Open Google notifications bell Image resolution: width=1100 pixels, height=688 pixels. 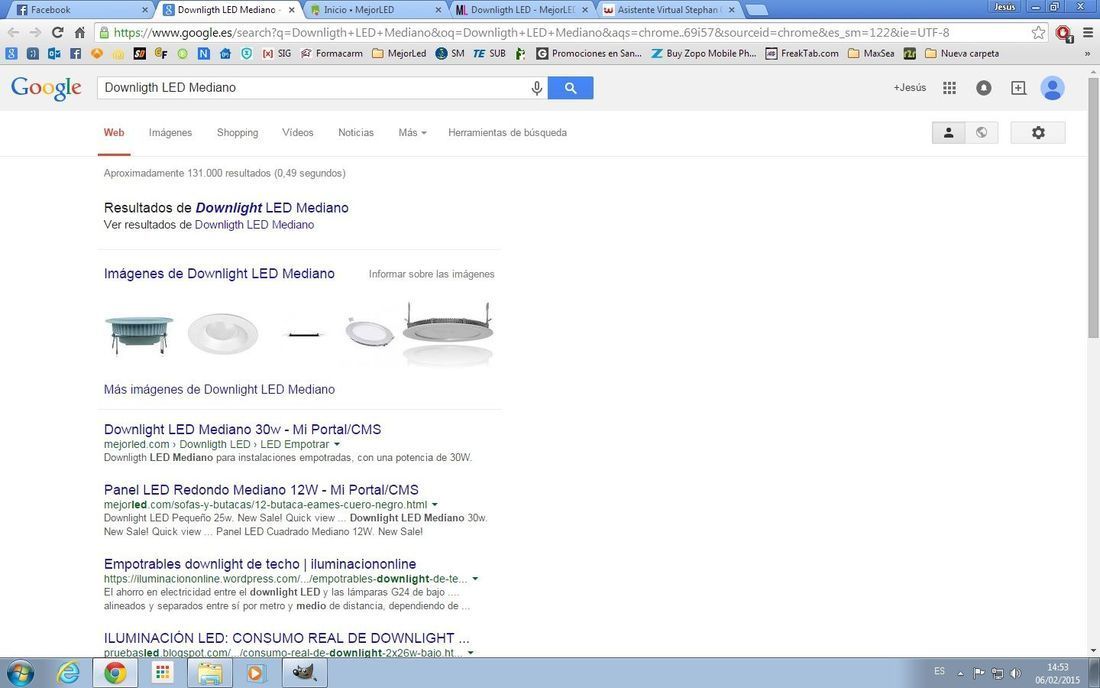pyautogui.click(x=984, y=88)
